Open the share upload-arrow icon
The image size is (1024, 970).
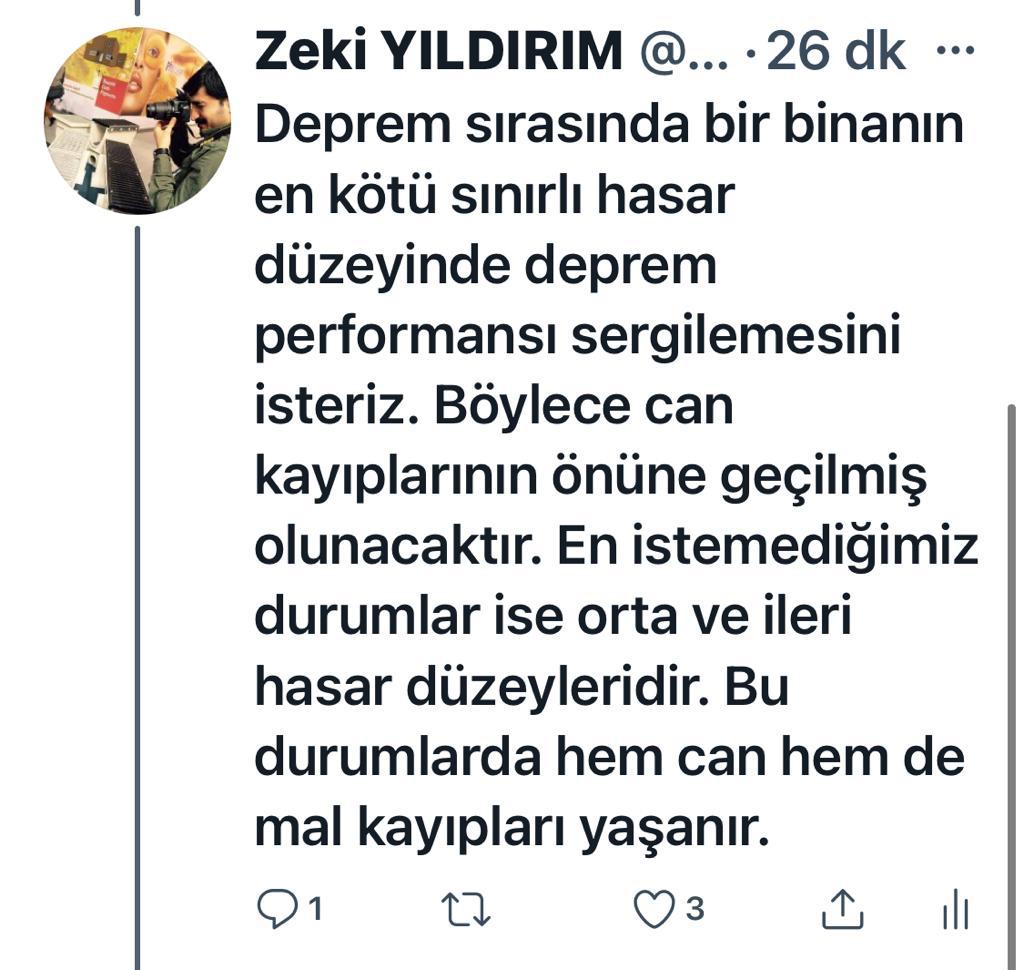click(842, 909)
